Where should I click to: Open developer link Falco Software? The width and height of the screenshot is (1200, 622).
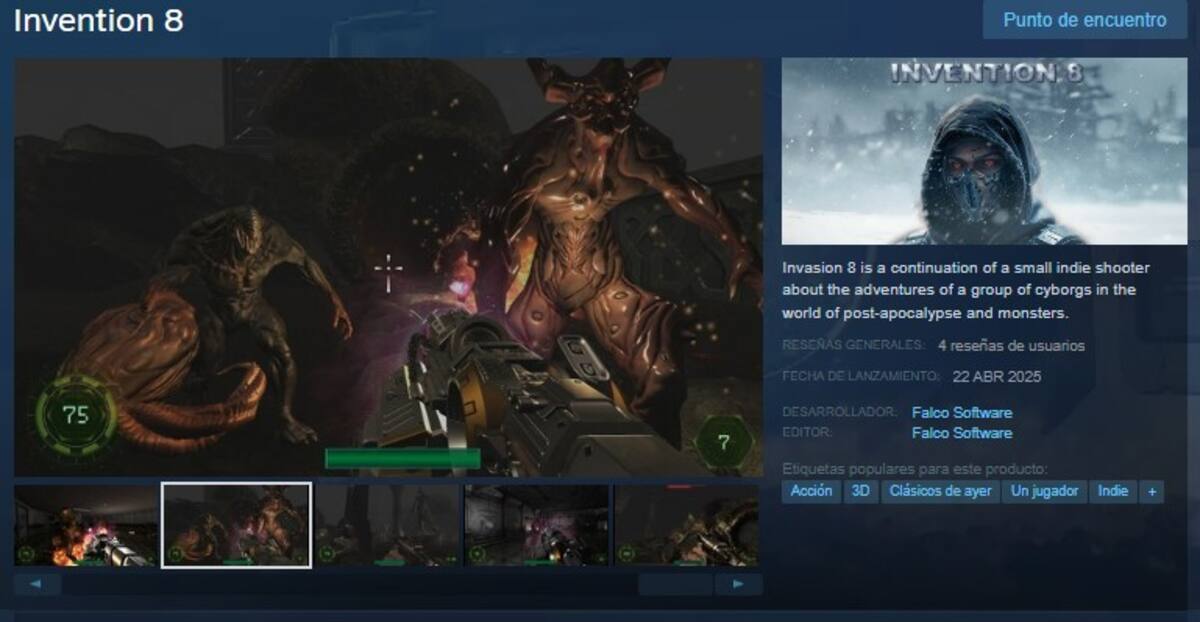tap(962, 412)
